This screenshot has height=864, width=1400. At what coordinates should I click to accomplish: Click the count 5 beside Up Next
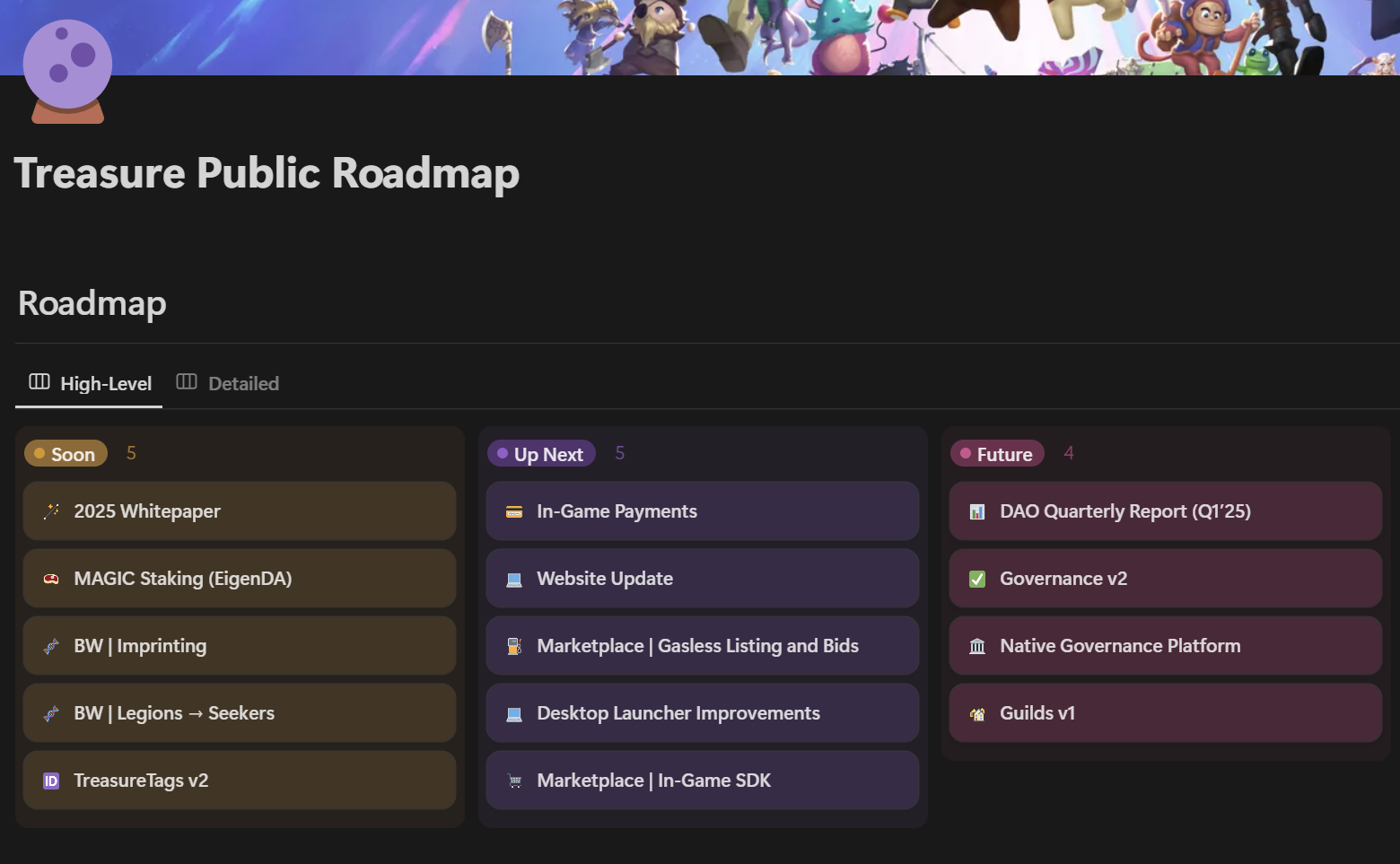click(619, 453)
